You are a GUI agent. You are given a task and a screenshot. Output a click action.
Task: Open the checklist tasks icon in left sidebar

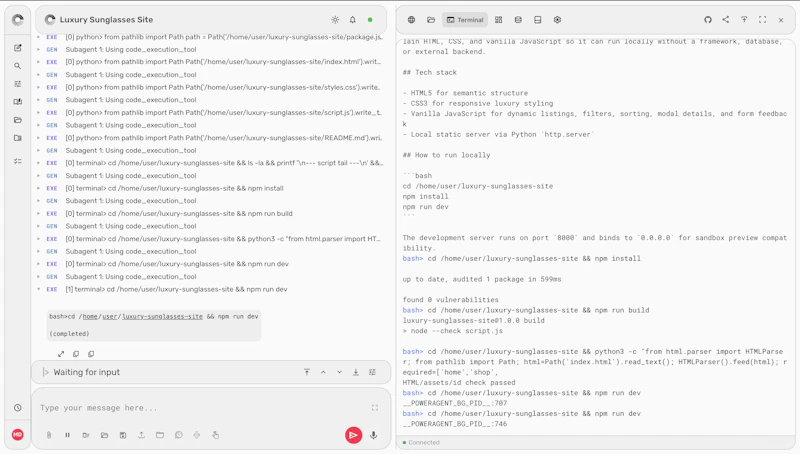(x=18, y=161)
